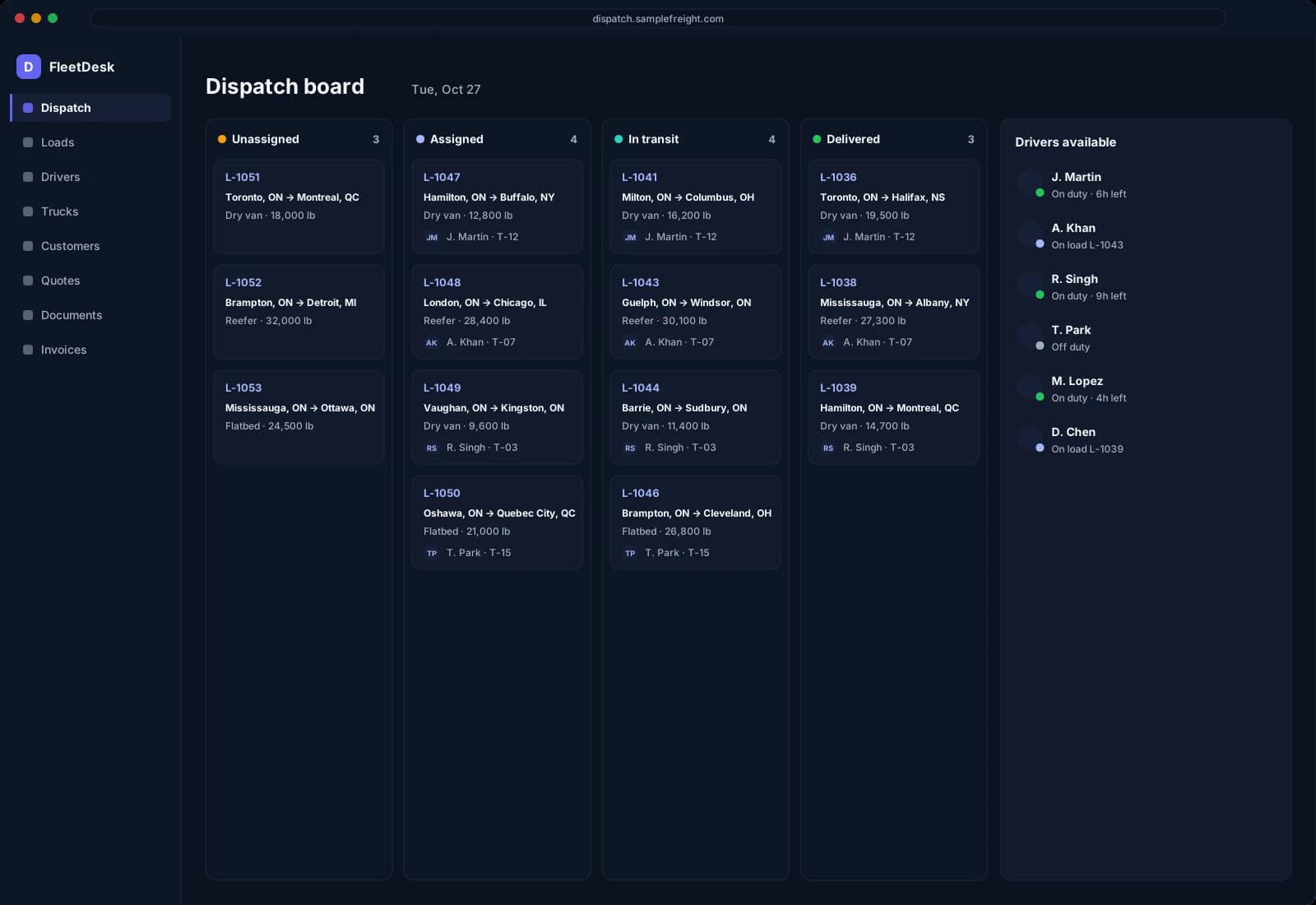The width and height of the screenshot is (1316, 905).
Task: Click JM avatar on load L-1047
Action: point(432,237)
